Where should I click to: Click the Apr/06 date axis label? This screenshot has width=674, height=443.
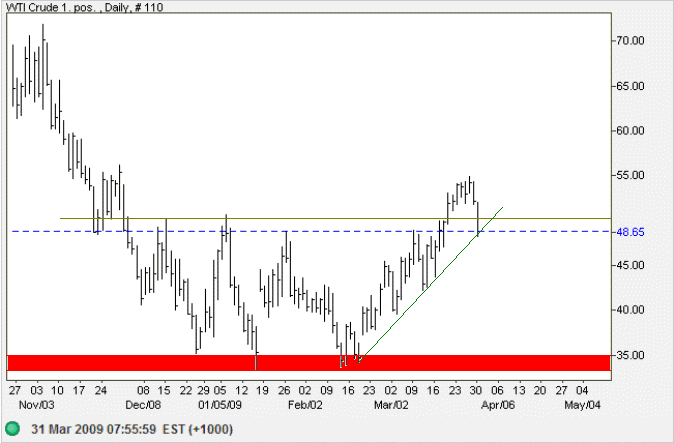498,405
